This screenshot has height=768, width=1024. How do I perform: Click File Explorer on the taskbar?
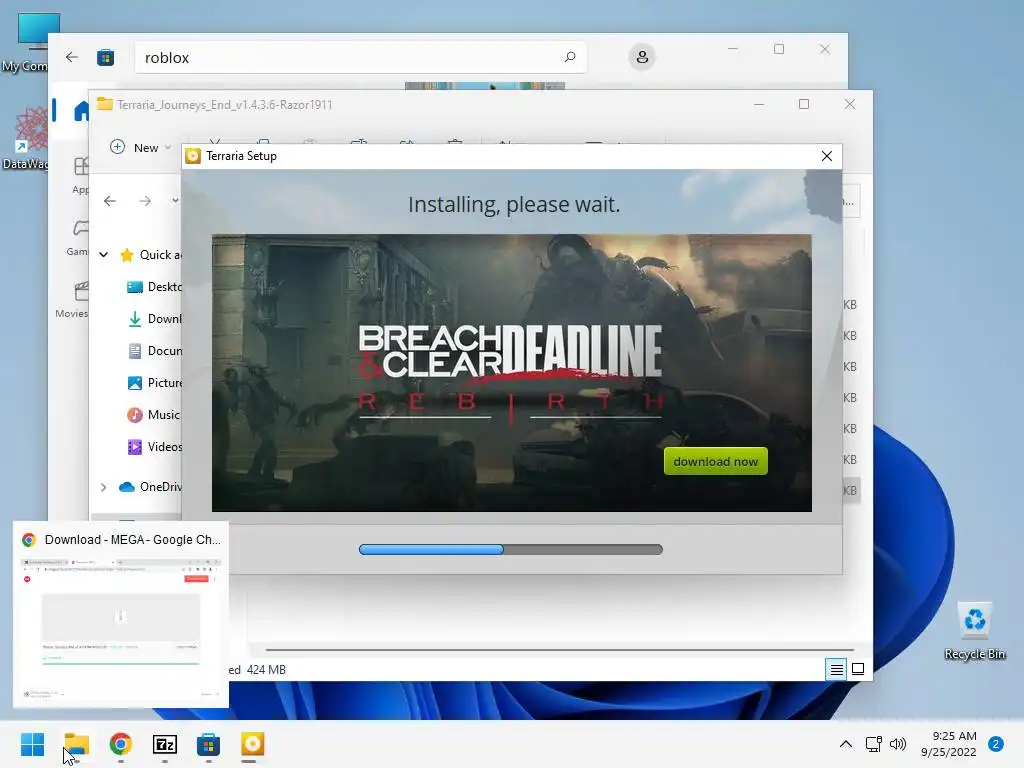[76, 744]
